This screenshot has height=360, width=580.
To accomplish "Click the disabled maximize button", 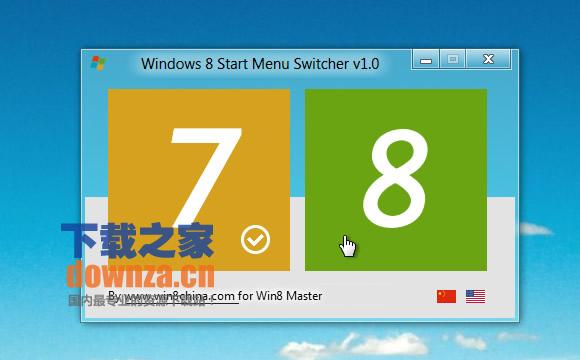I will coord(453,59).
